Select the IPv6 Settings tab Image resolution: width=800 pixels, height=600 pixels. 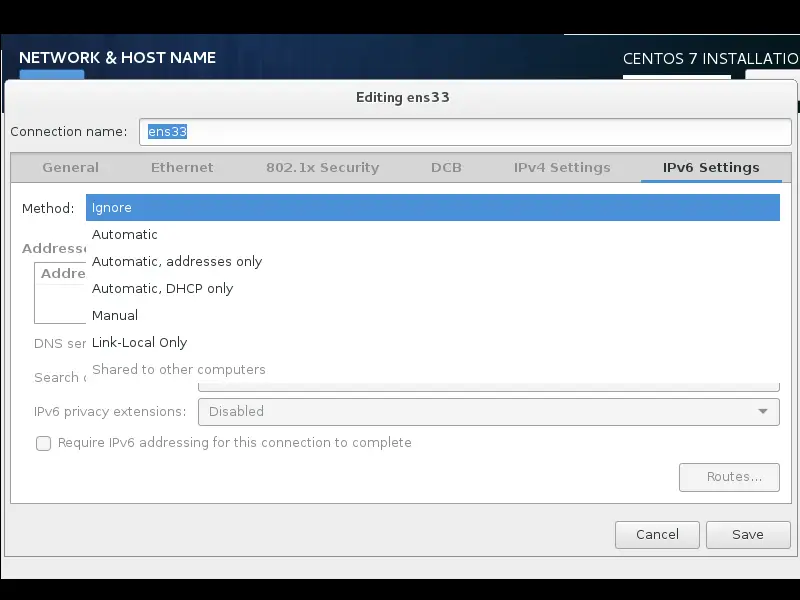(711, 167)
